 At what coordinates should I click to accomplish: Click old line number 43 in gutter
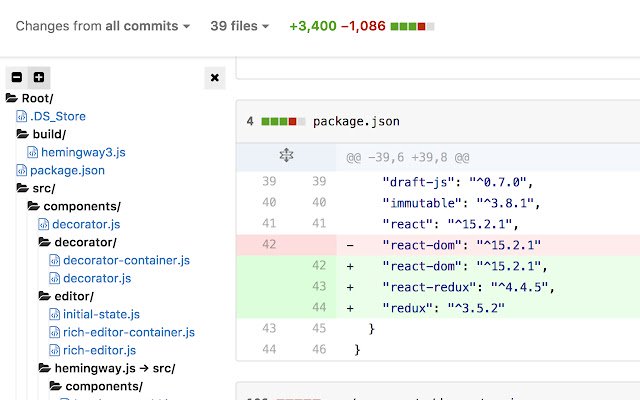[x=269, y=329]
